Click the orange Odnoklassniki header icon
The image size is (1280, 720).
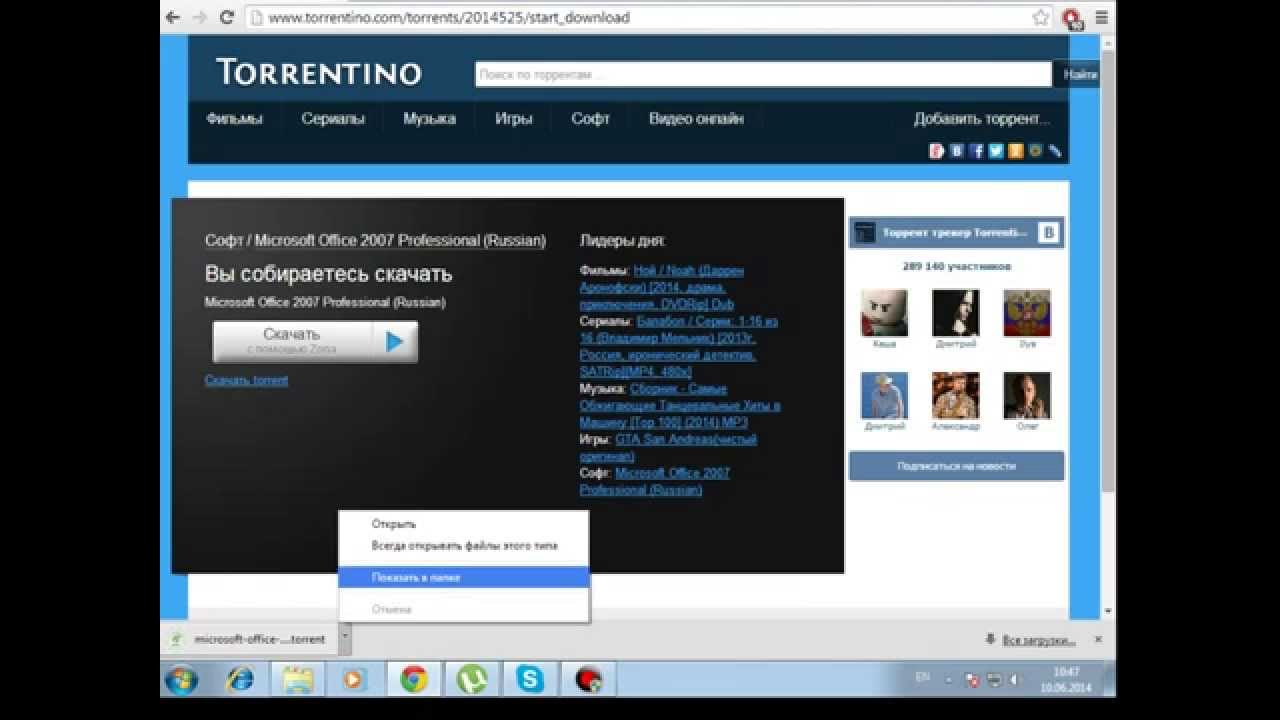(x=1016, y=151)
